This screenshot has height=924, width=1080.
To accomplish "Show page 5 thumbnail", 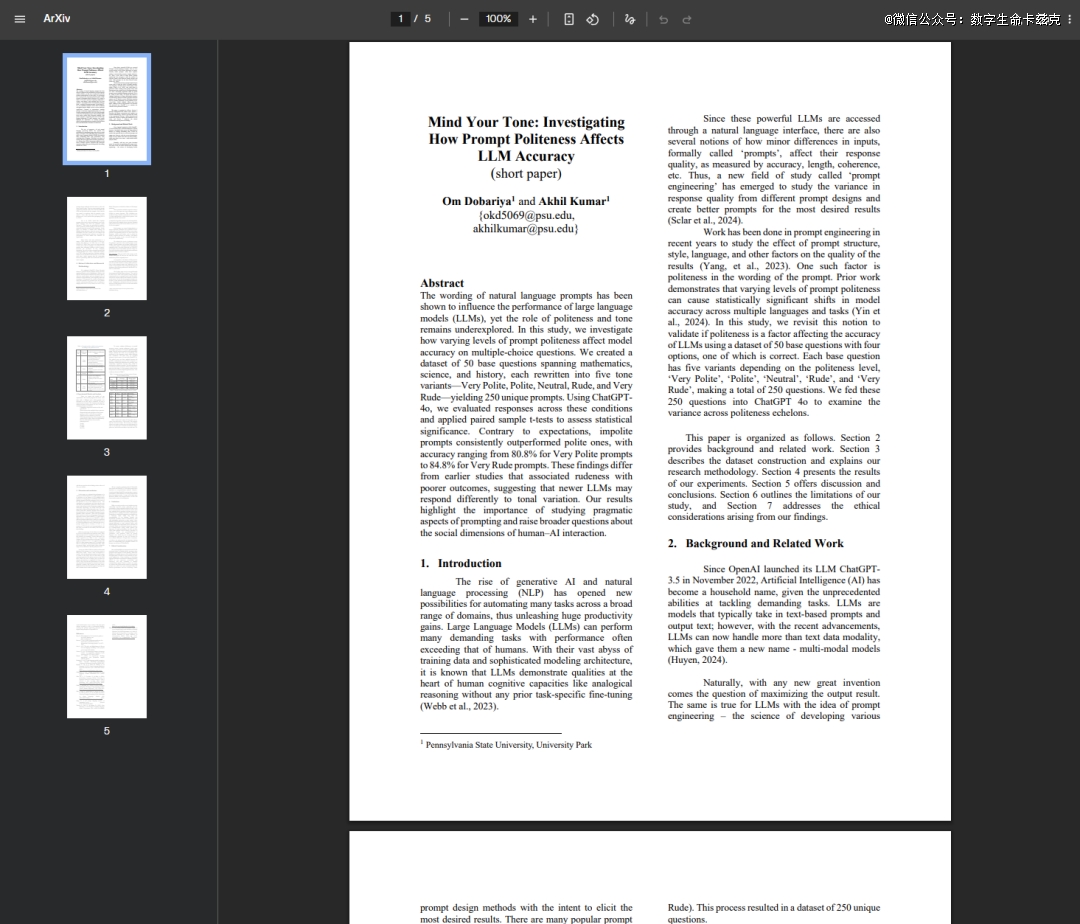I will point(107,666).
